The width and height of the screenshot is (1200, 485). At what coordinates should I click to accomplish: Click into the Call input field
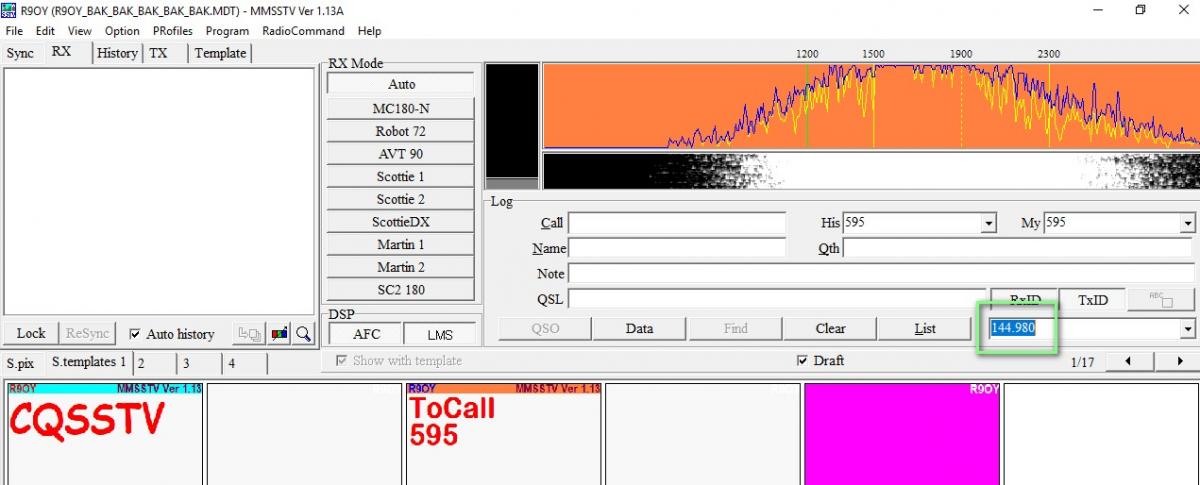[x=677, y=223]
